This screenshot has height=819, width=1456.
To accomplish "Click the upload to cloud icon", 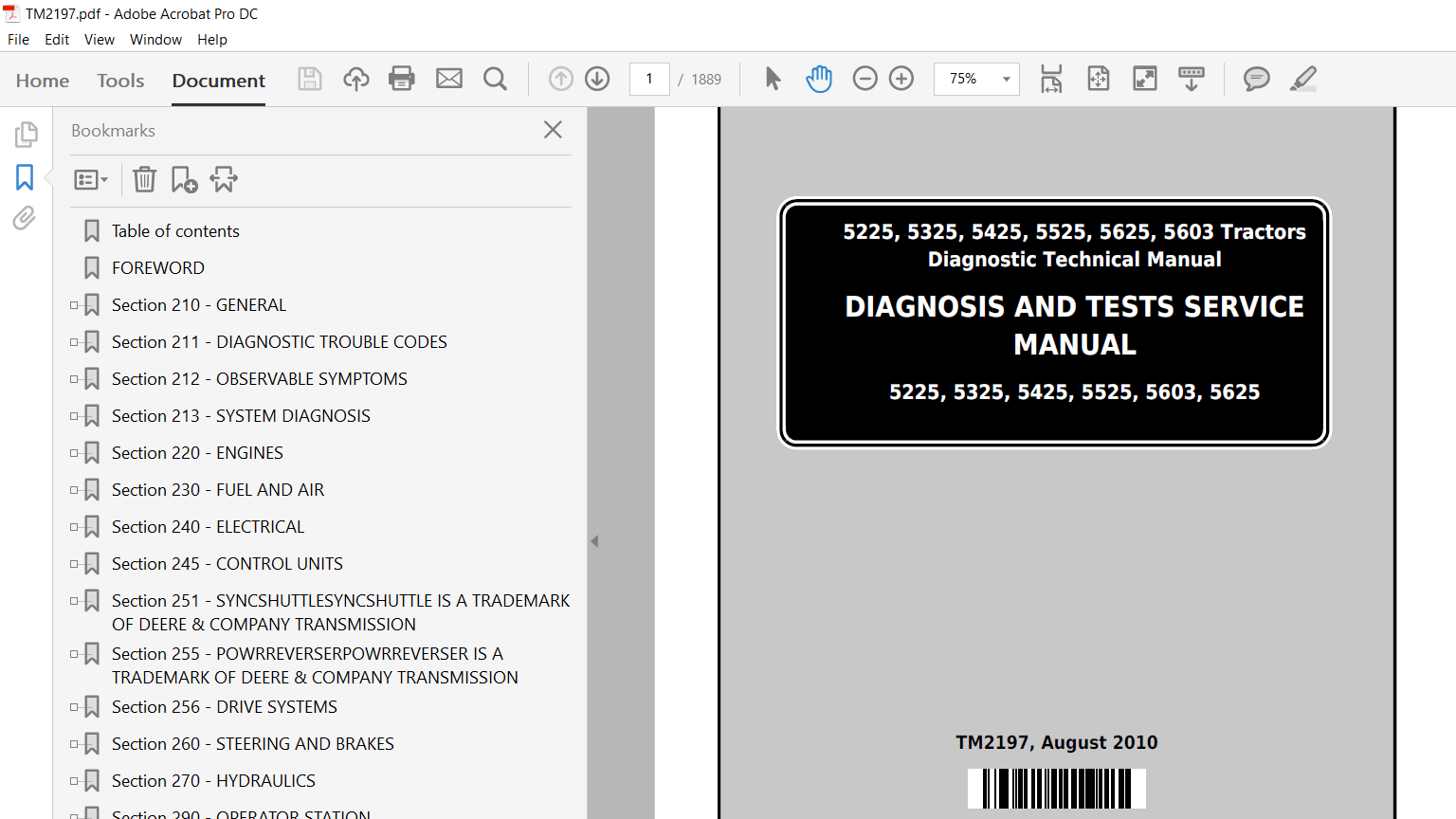I will [356, 79].
